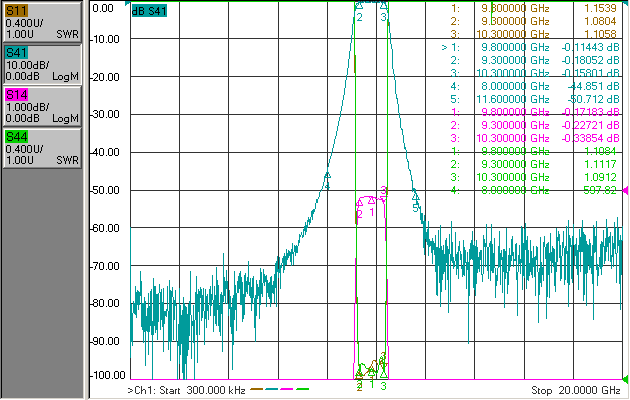The width and height of the screenshot is (630, 400).
Task: Click green marker 3 at bottom axis
Action: tap(384, 386)
